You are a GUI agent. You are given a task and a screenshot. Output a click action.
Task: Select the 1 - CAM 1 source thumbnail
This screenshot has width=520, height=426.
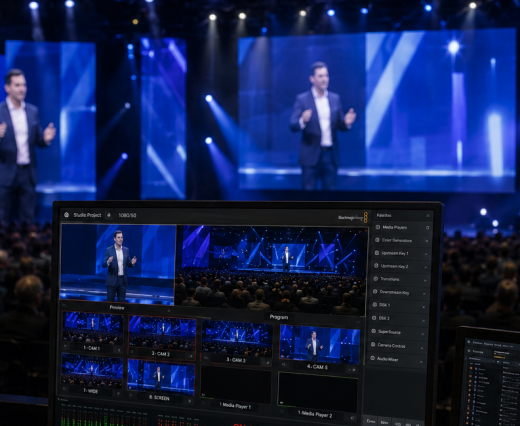pos(92,328)
